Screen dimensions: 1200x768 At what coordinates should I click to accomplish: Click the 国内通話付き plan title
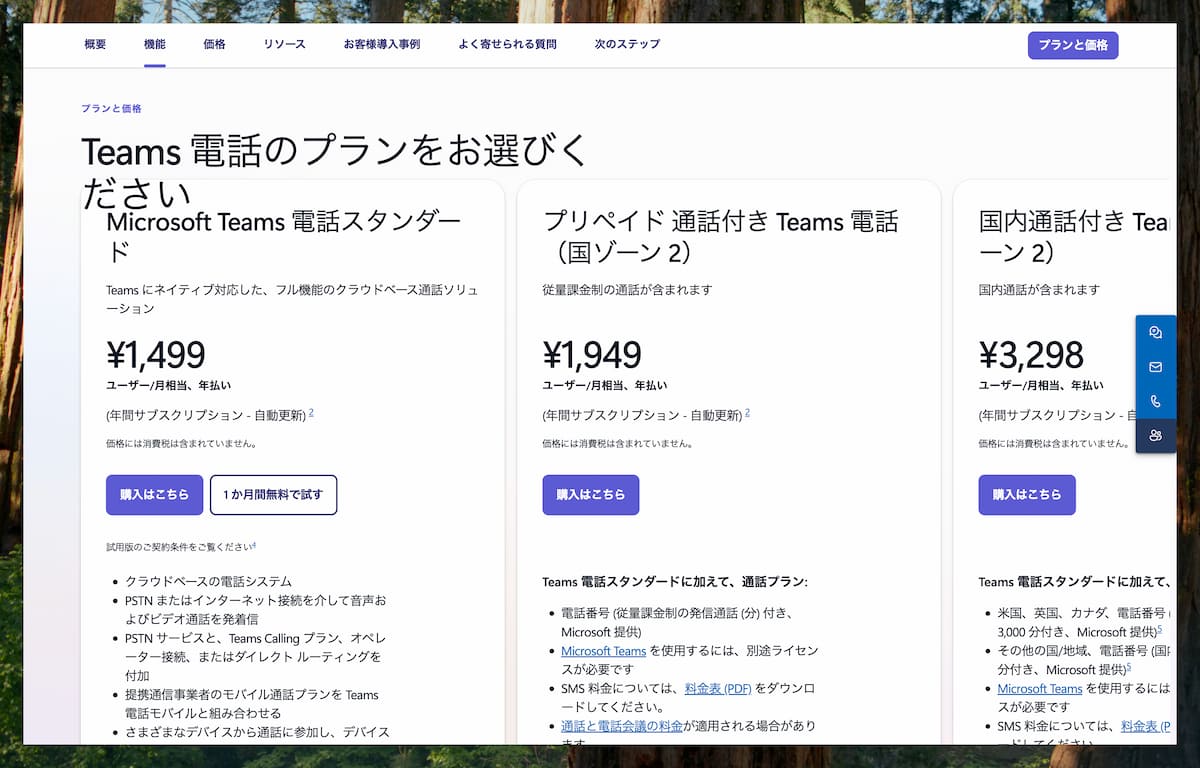coord(1075,236)
